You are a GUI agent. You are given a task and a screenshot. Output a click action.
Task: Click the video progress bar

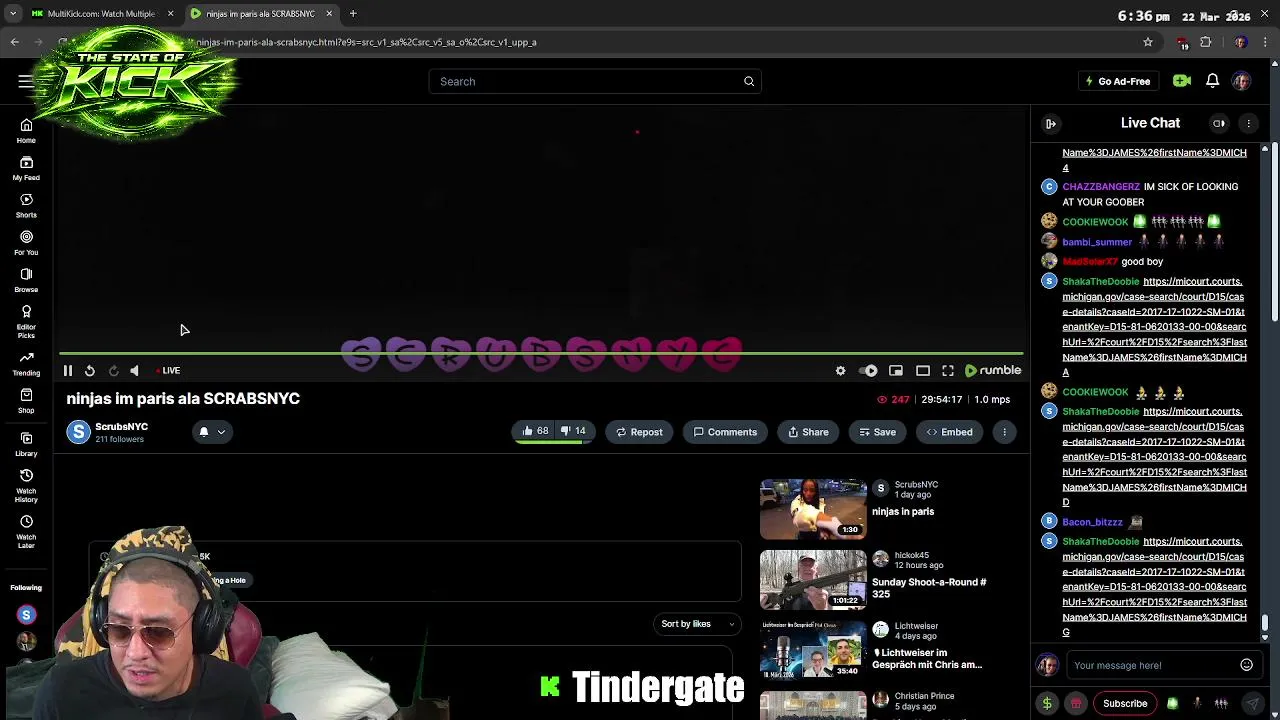click(541, 353)
